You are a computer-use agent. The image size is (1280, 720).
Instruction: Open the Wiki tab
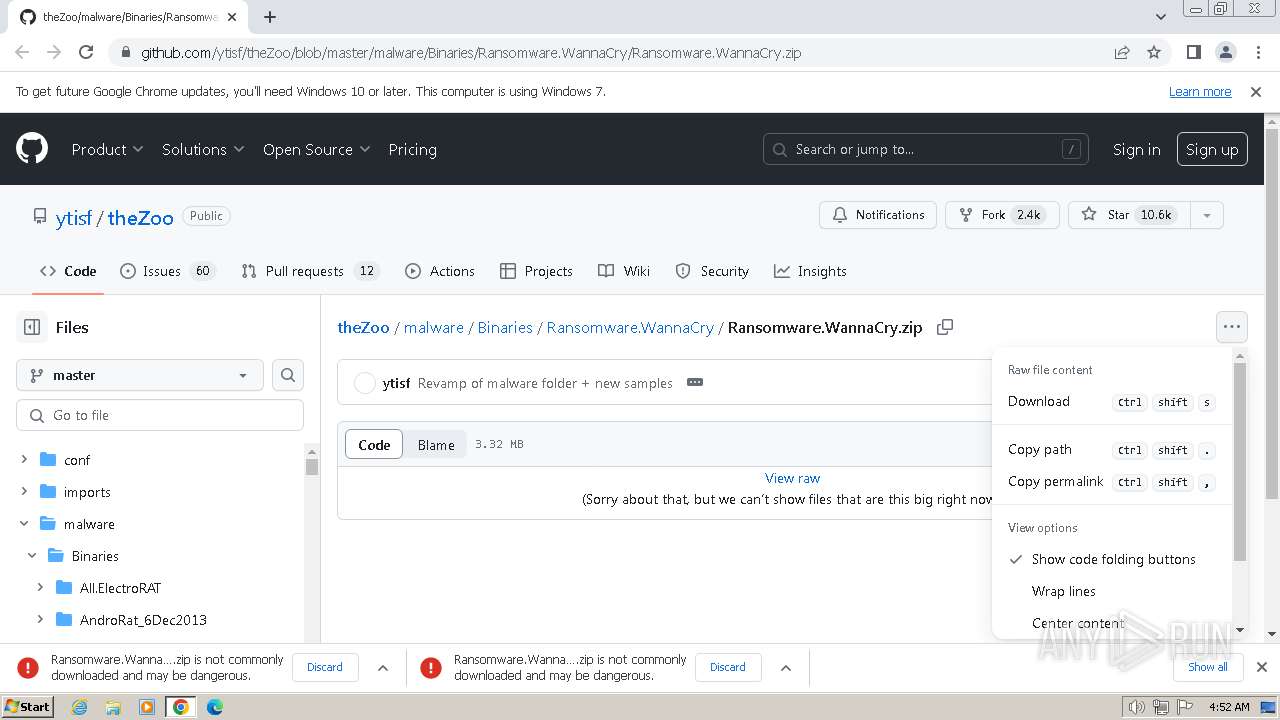(624, 271)
